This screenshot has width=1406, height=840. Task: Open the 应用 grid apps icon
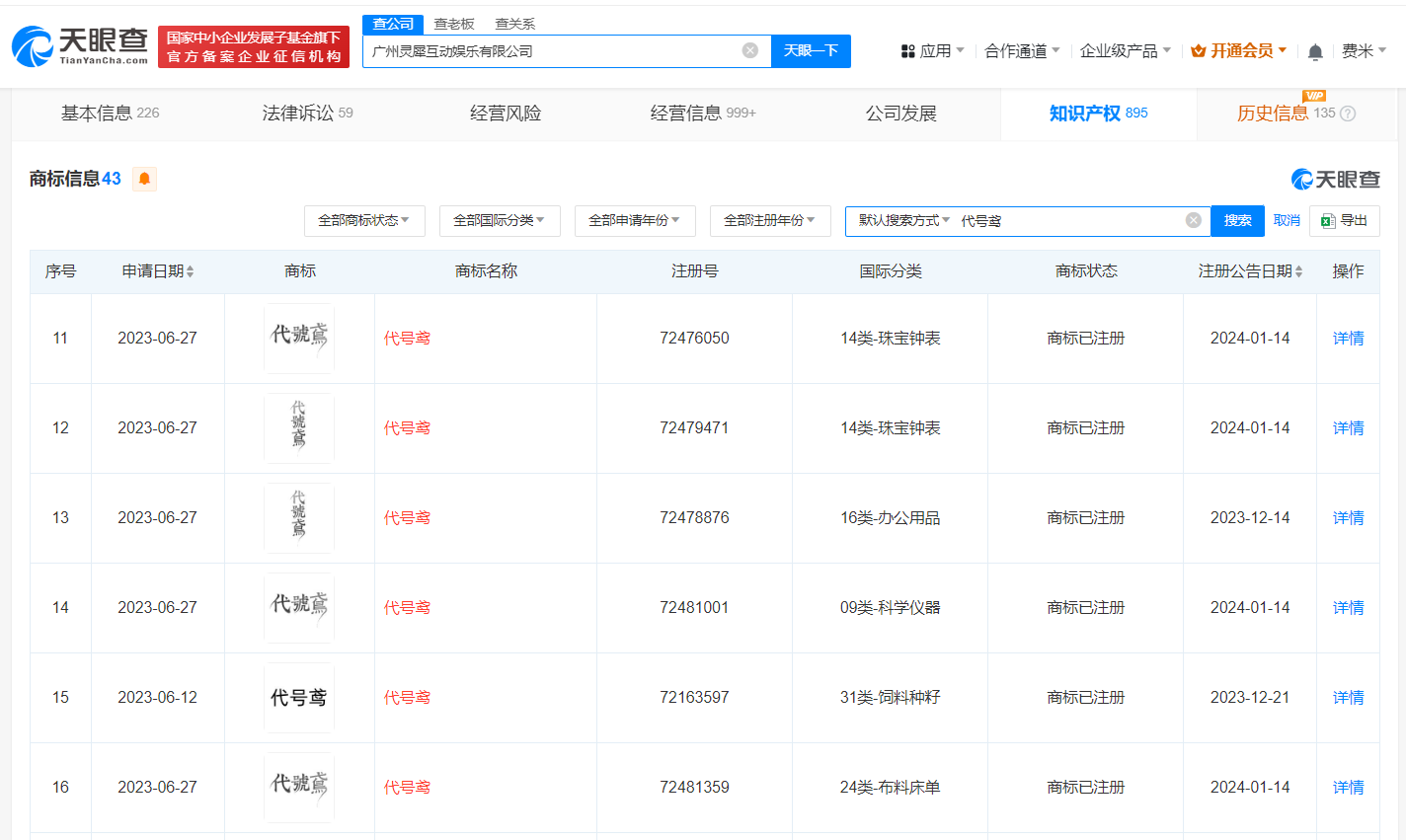907,50
